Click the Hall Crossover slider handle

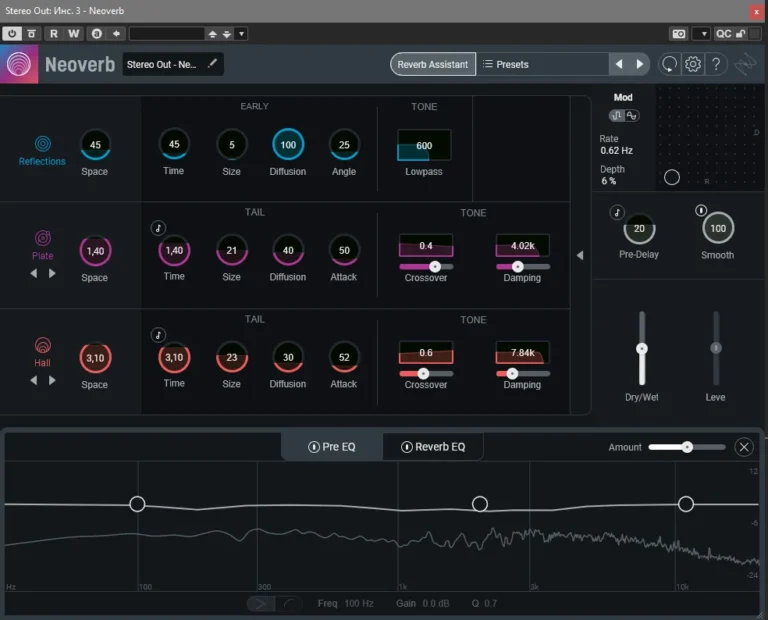[423, 374]
